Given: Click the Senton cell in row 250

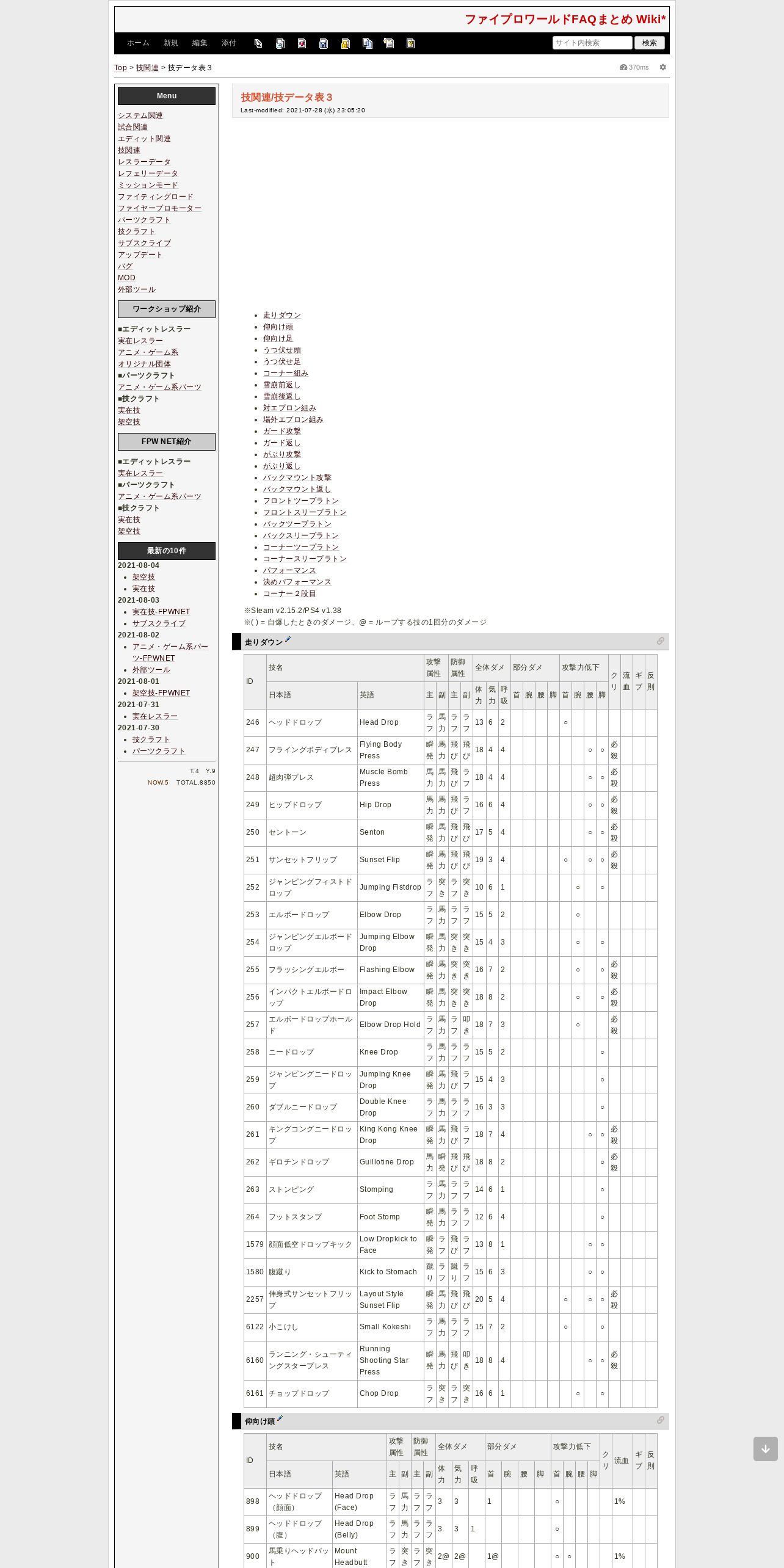Looking at the screenshot, I should pyautogui.click(x=391, y=832).
